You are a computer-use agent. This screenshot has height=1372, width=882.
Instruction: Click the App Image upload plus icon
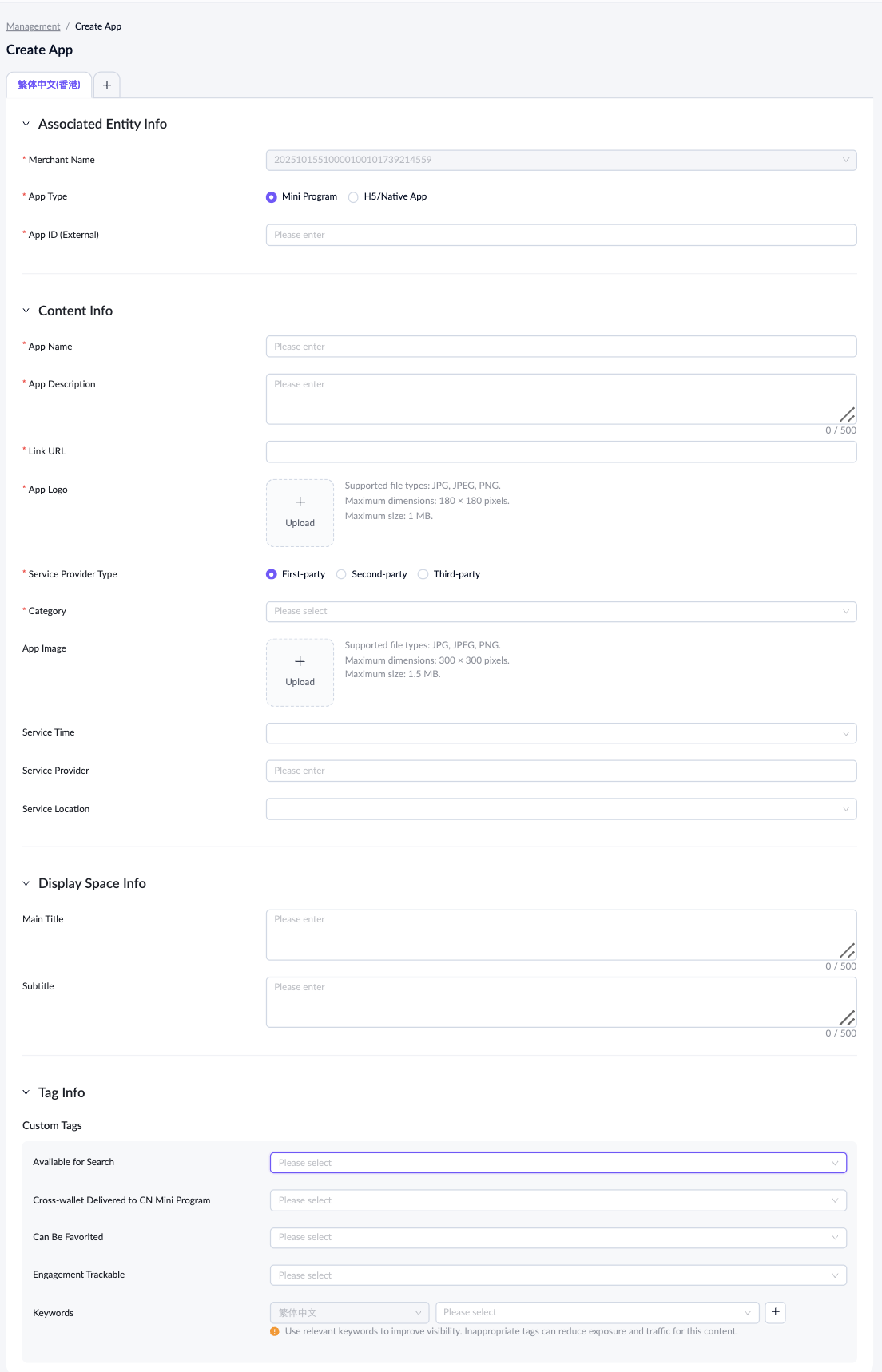tap(300, 661)
